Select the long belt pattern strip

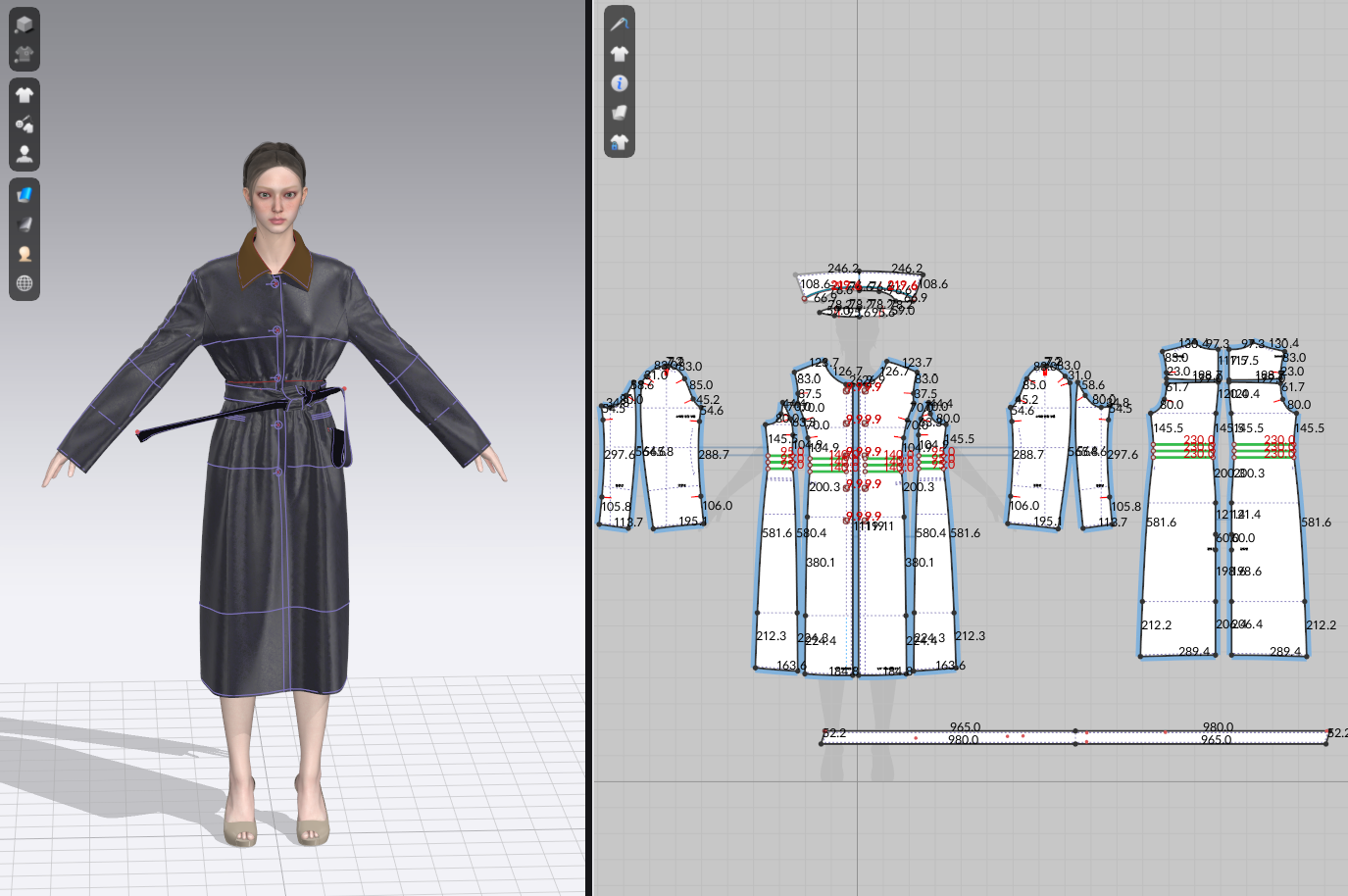click(x=980, y=736)
